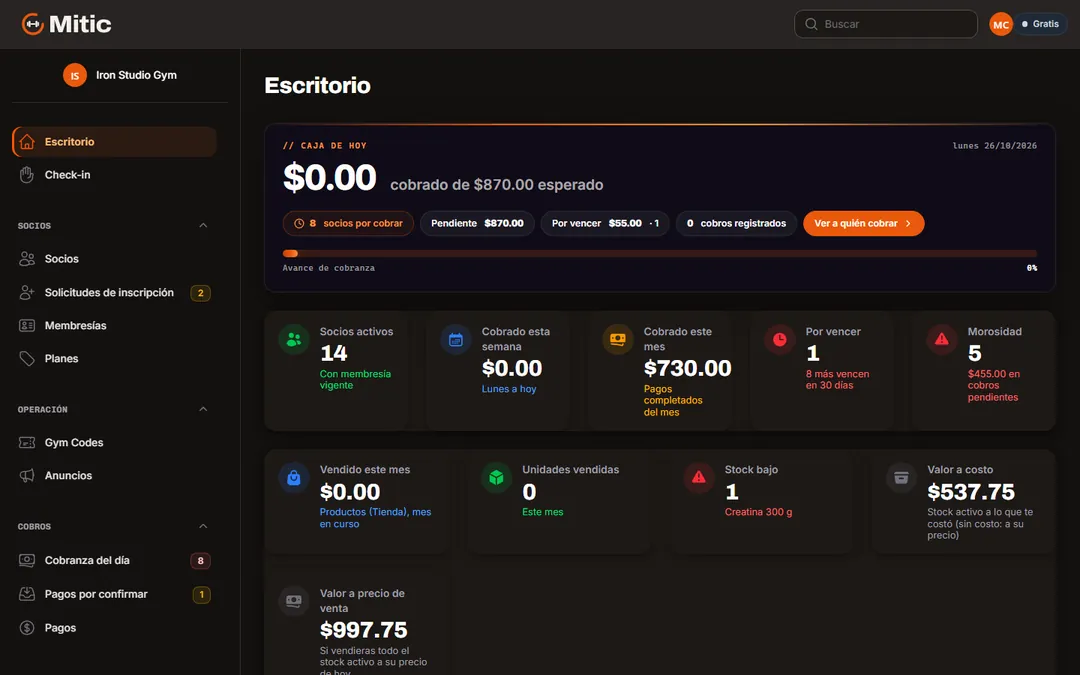Click the Por vencer $55.00 pill
This screenshot has width=1080, height=675.
[605, 223]
